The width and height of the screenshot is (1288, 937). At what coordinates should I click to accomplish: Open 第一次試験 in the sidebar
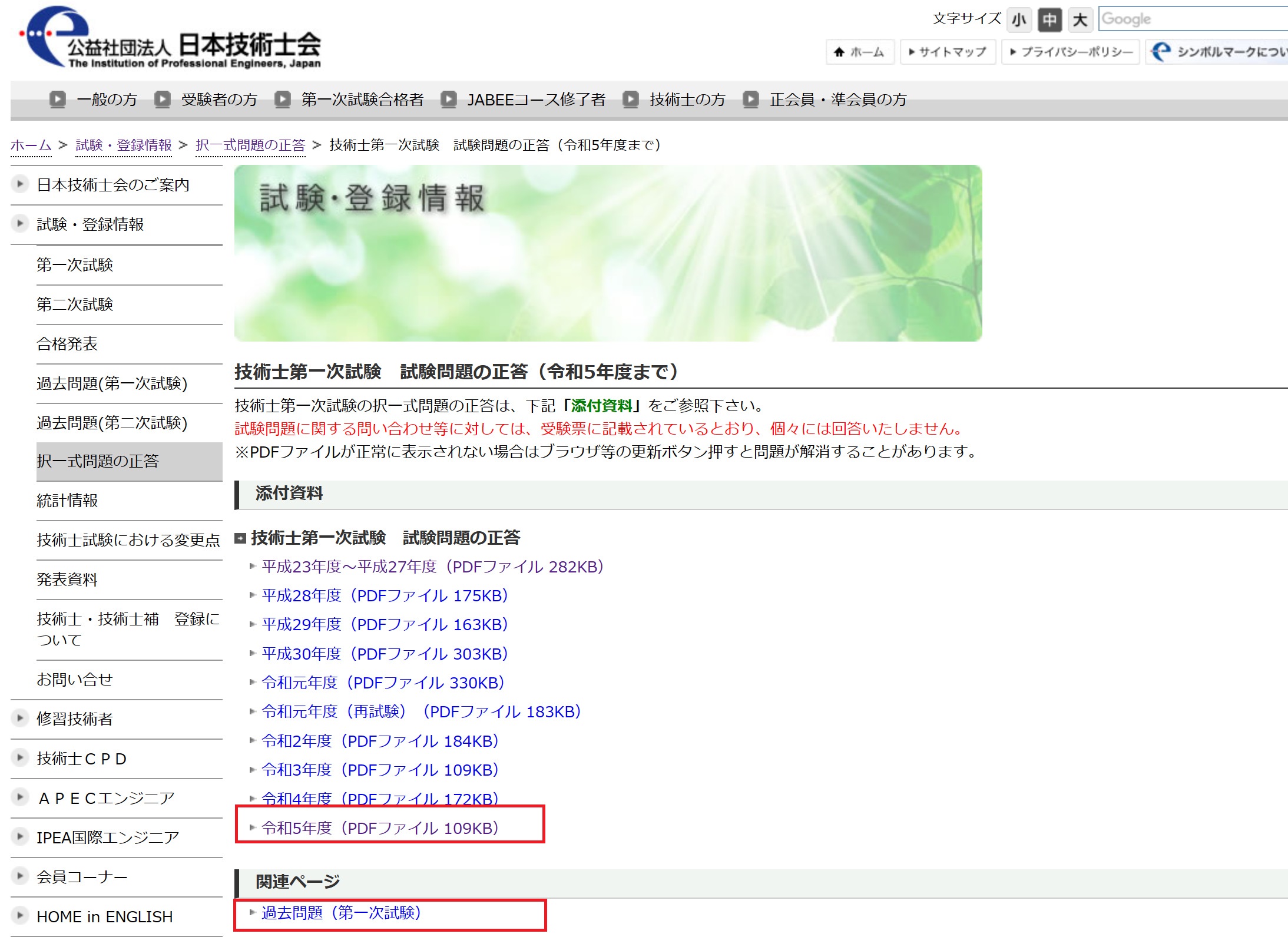[x=75, y=265]
